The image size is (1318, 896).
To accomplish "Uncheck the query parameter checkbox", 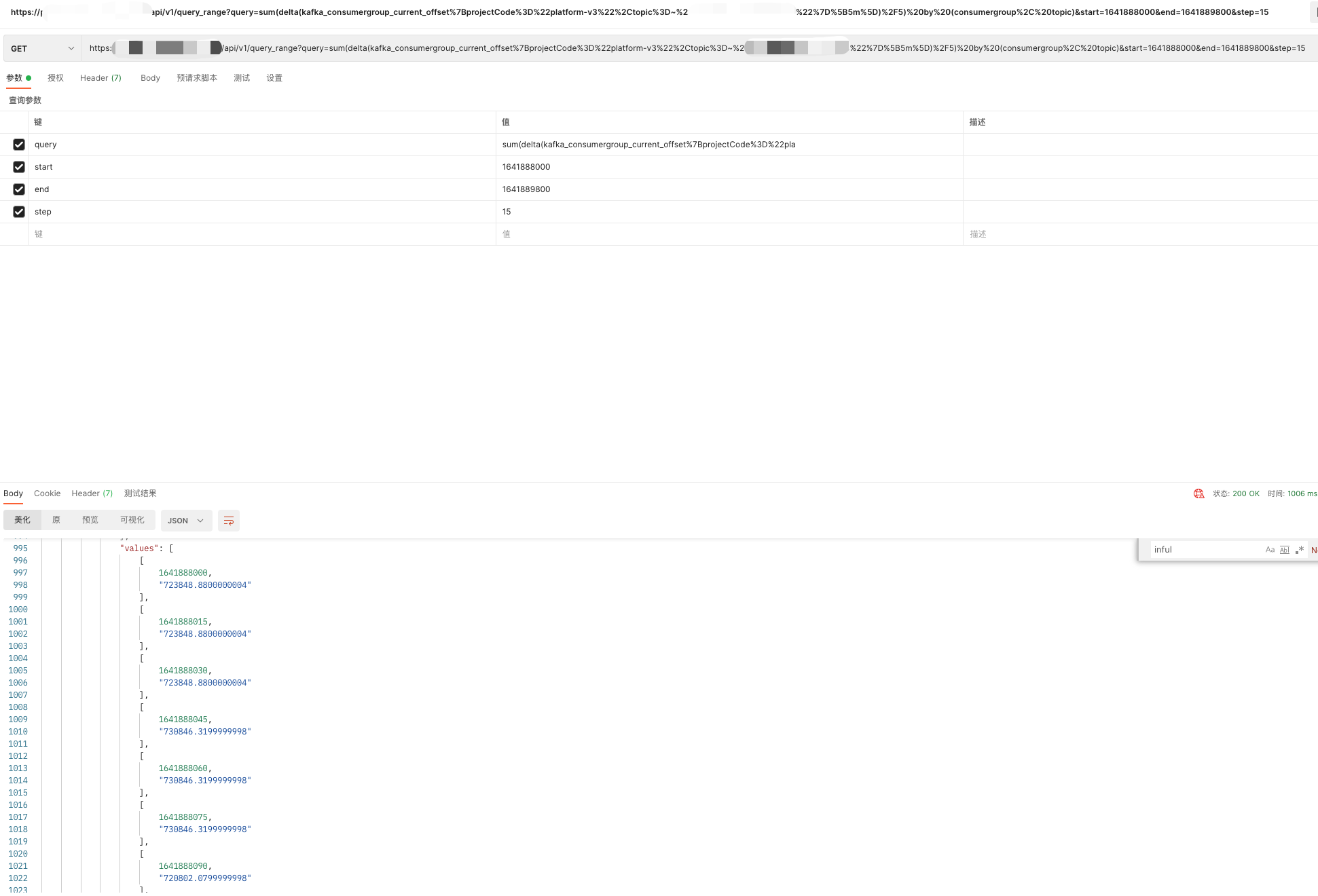I will click(x=19, y=145).
